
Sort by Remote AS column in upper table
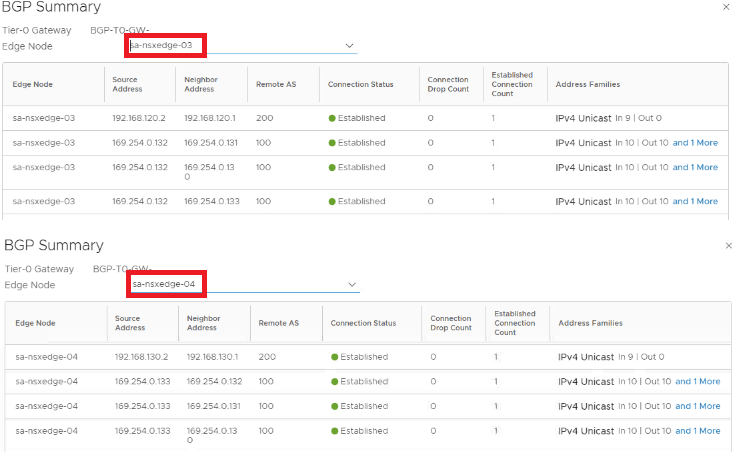276,84
